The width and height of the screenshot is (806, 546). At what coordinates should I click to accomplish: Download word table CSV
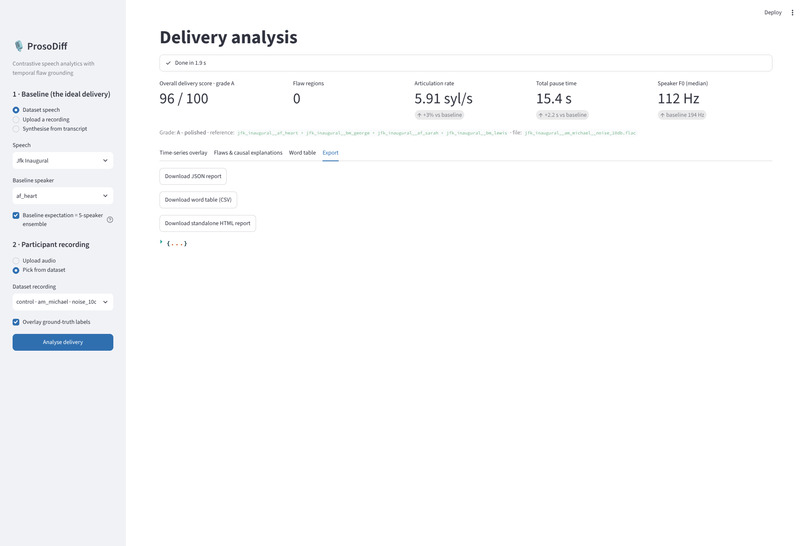pyautogui.click(x=198, y=199)
